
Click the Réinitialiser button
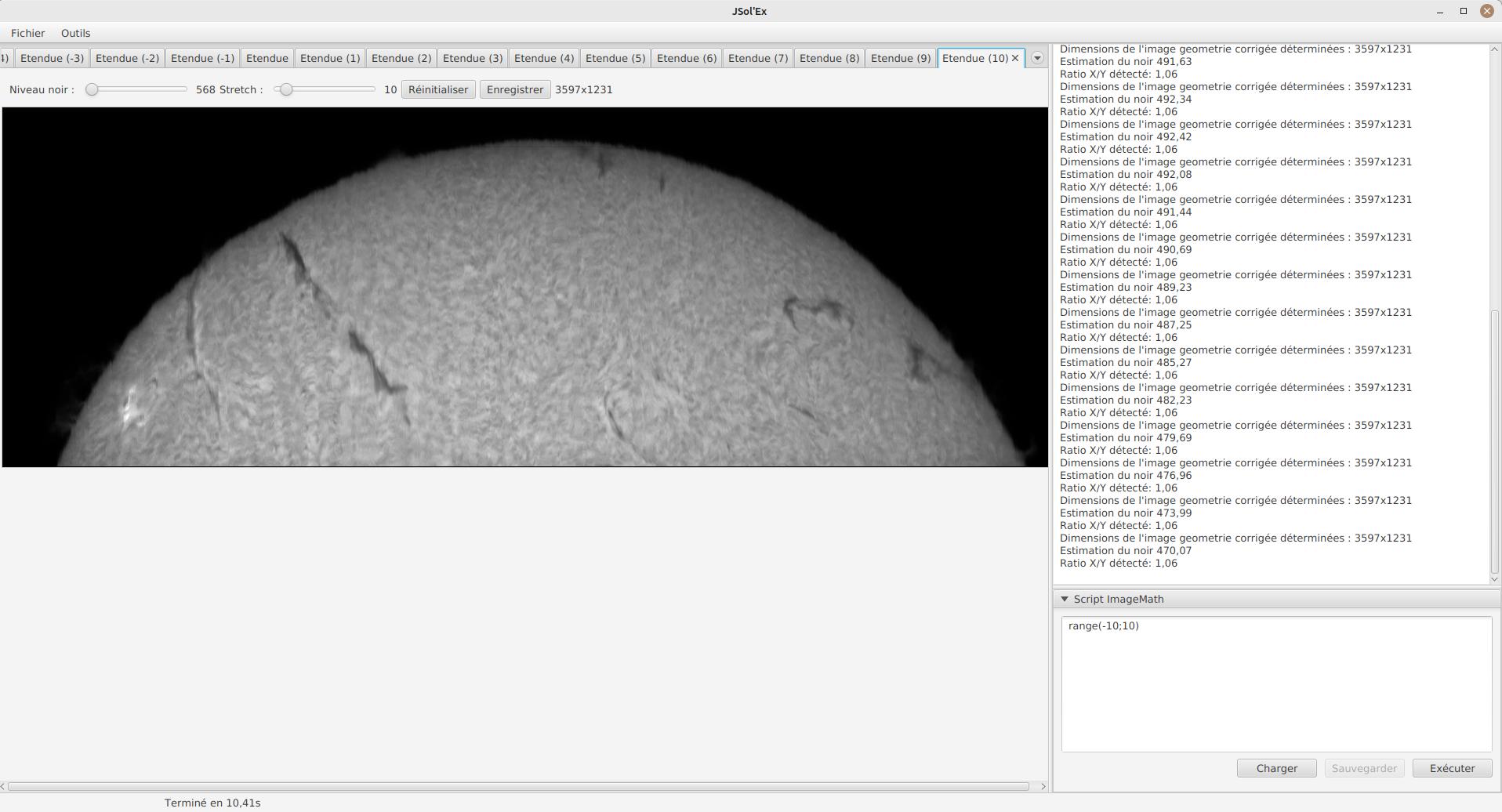click(437, 89)
